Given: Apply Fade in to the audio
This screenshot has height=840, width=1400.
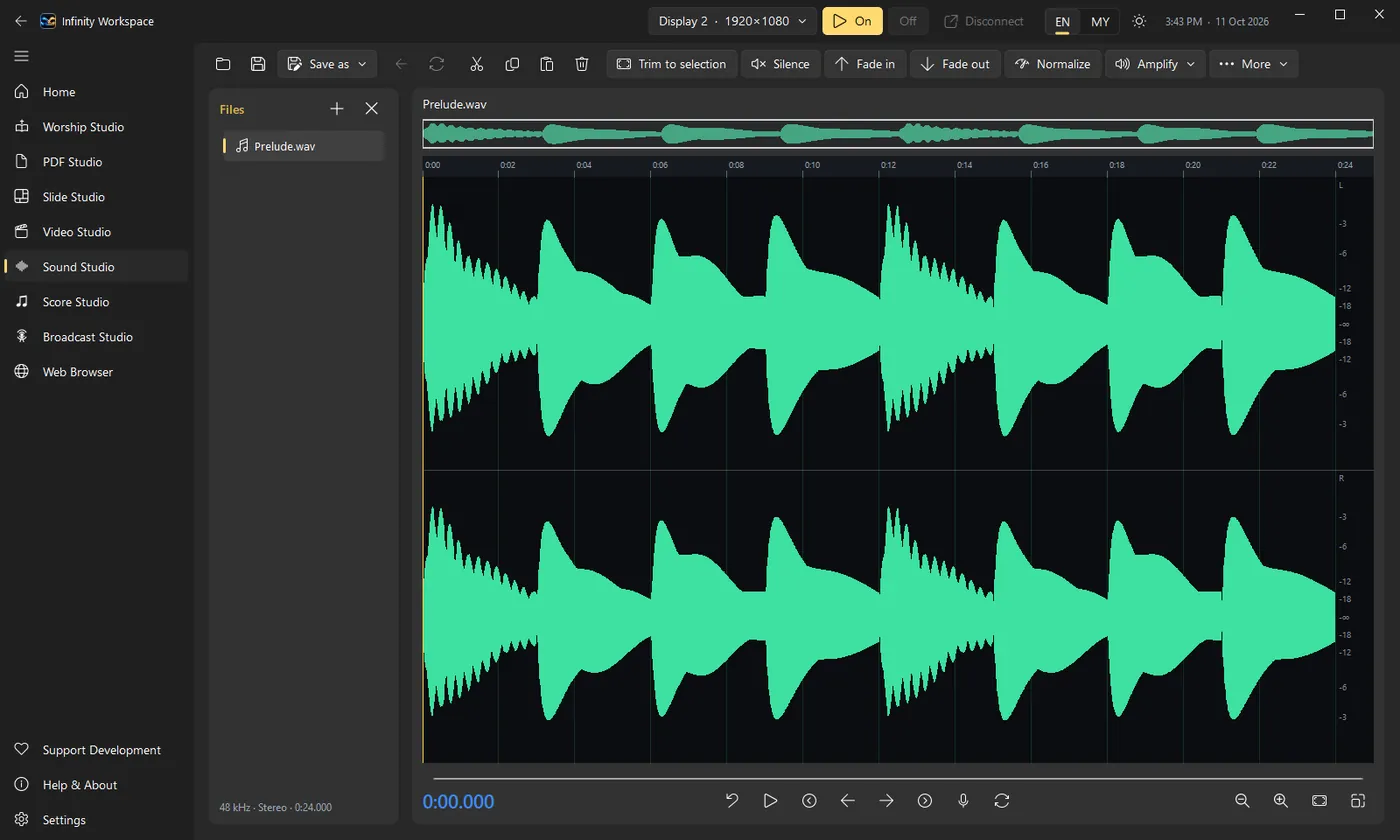Looking at the screenshot, I should pyautogui.click(x=865, y=64).
